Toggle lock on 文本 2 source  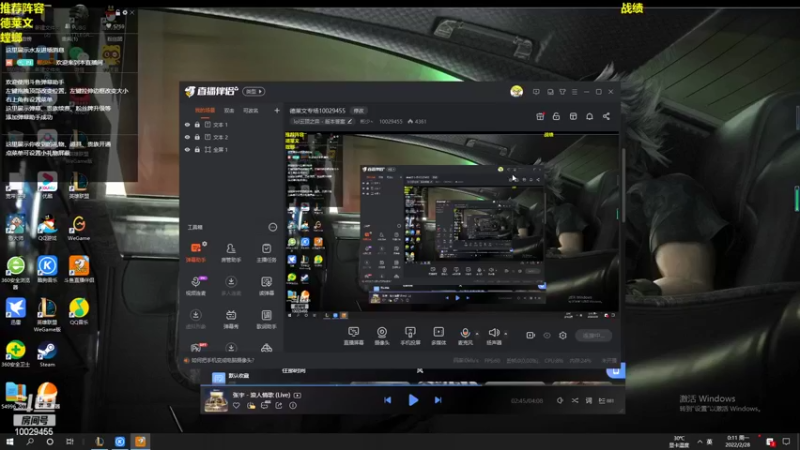(x=197, y=137)
